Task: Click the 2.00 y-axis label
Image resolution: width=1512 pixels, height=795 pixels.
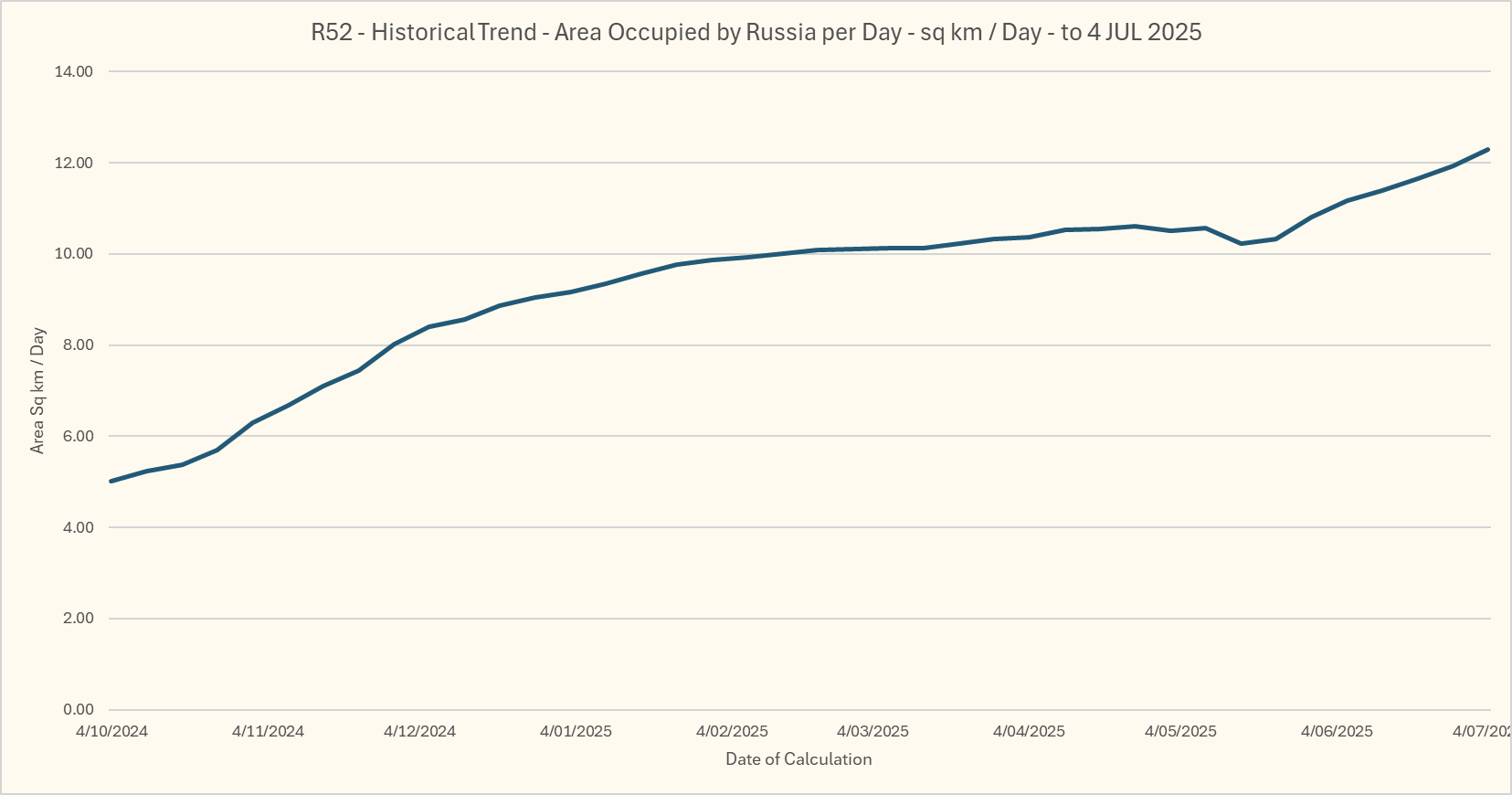Action: coord(77,619)
